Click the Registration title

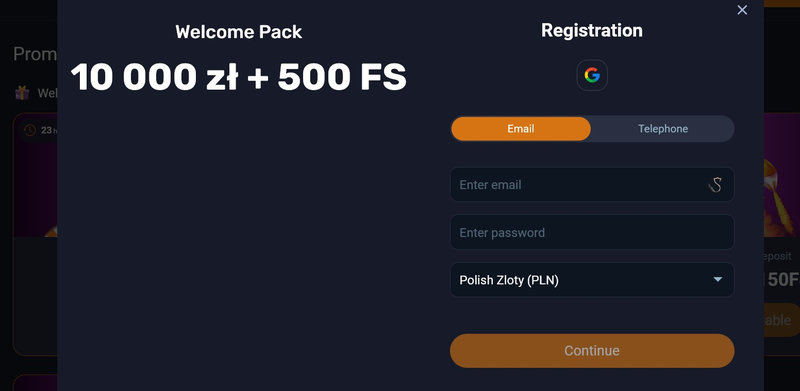point(592,30)
